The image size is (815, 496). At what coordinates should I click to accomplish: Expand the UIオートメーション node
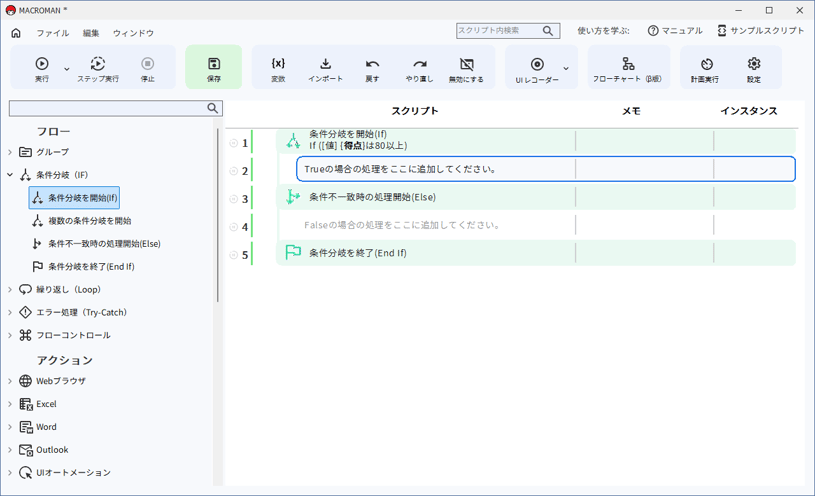pyautogui.click(x=10, y=473)
